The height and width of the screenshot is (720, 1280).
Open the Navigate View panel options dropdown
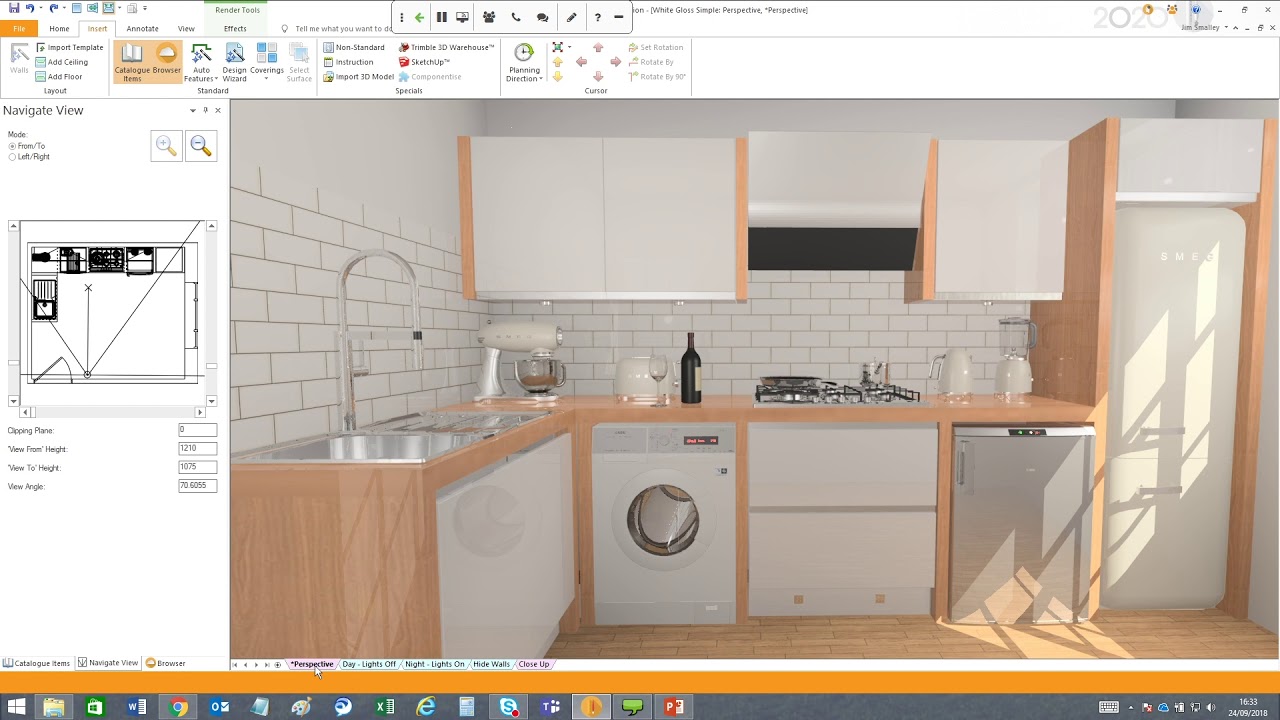click(193, 110)
